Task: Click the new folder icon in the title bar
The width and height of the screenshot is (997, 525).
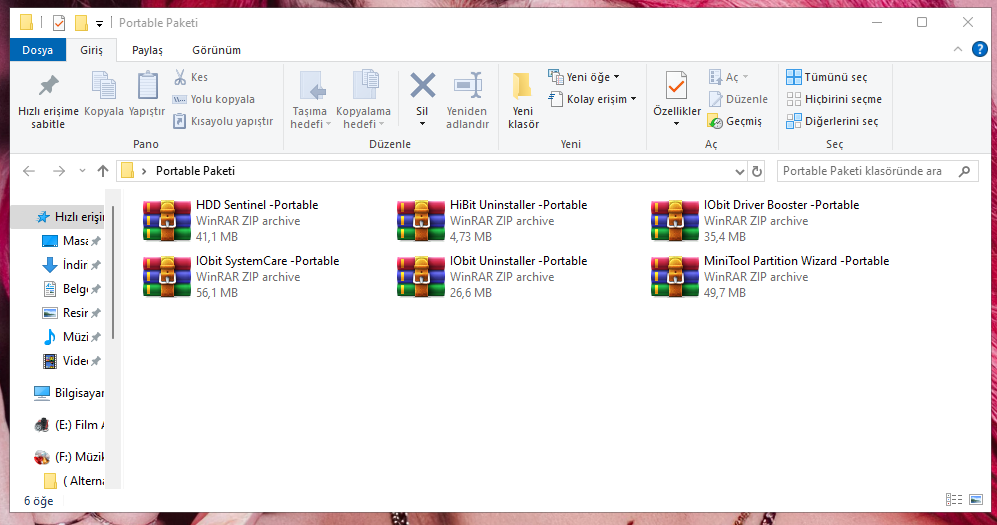Action: [81, 23]
